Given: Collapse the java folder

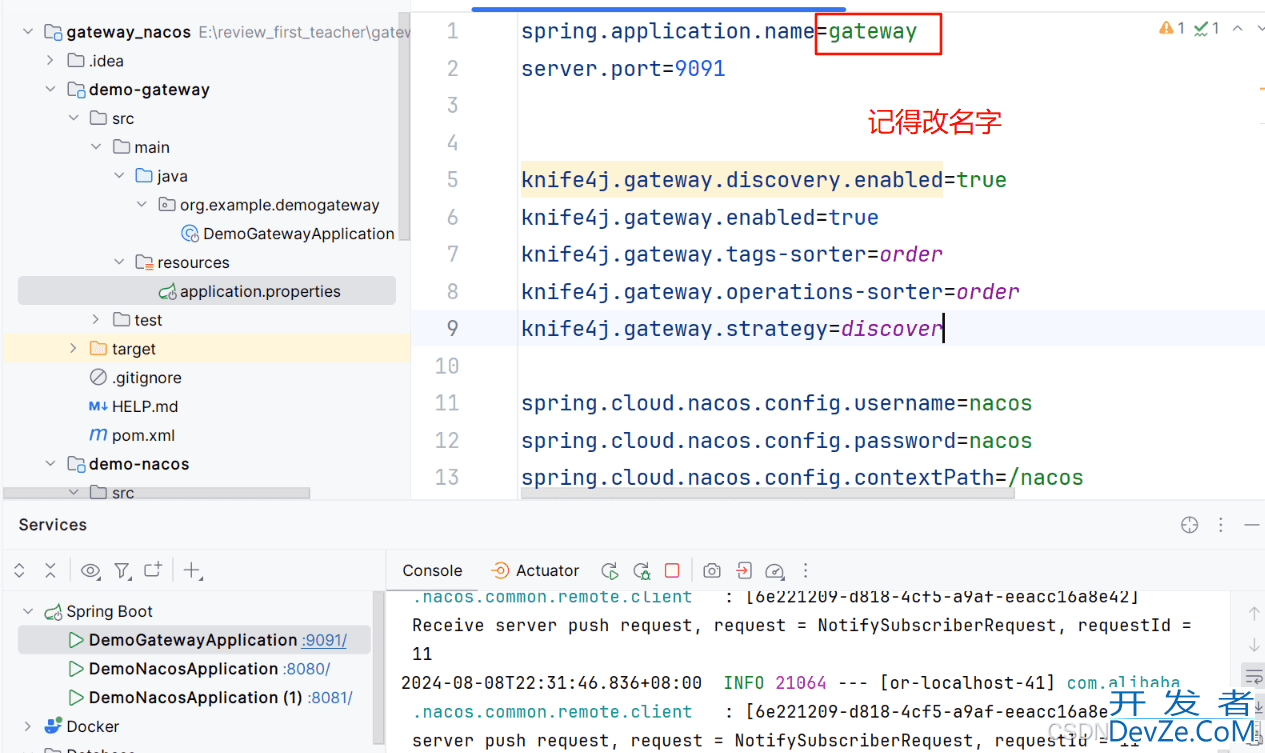Looking at the screenshot, I should coord(119,176).
